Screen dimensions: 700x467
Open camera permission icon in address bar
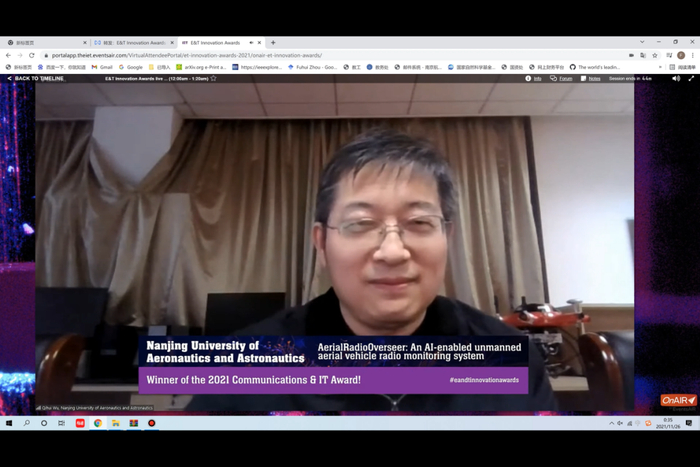tap(631, 55)
